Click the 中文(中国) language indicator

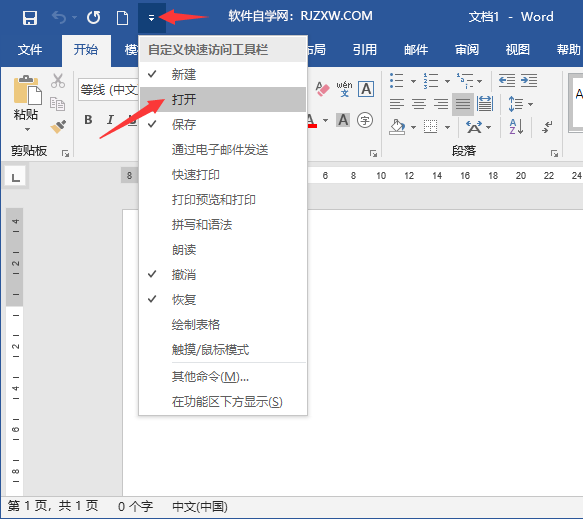click(x=200, y=506)
